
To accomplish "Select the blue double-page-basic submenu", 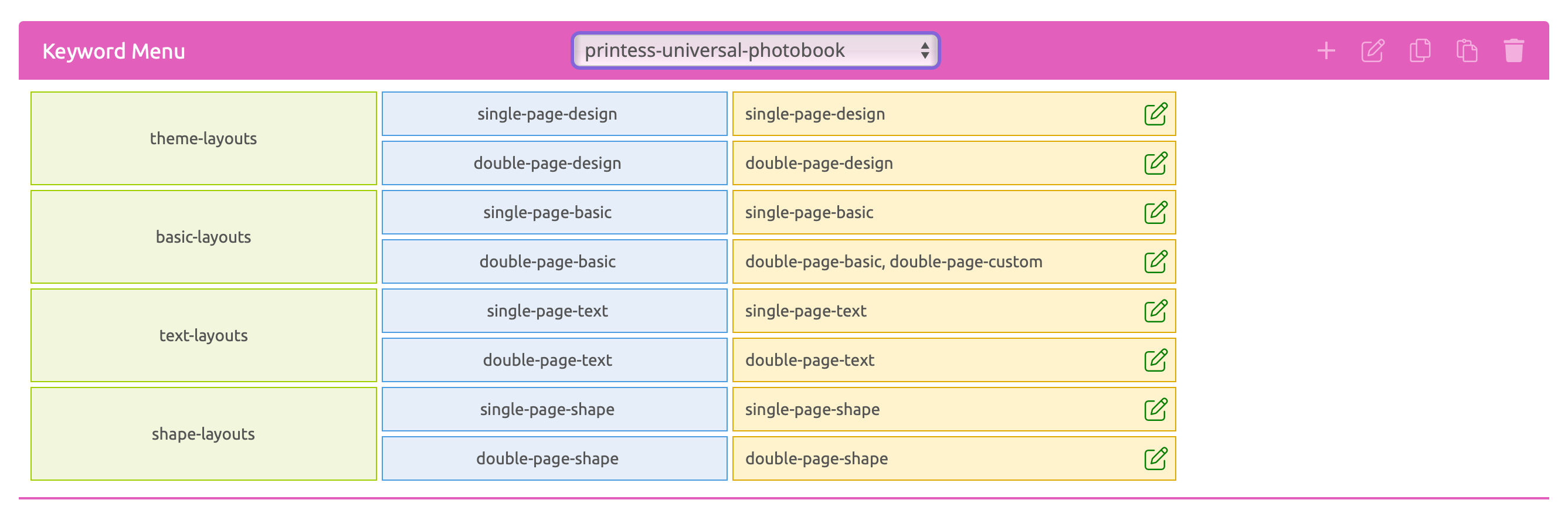I will pyautogui.click(x=554, y=261).
